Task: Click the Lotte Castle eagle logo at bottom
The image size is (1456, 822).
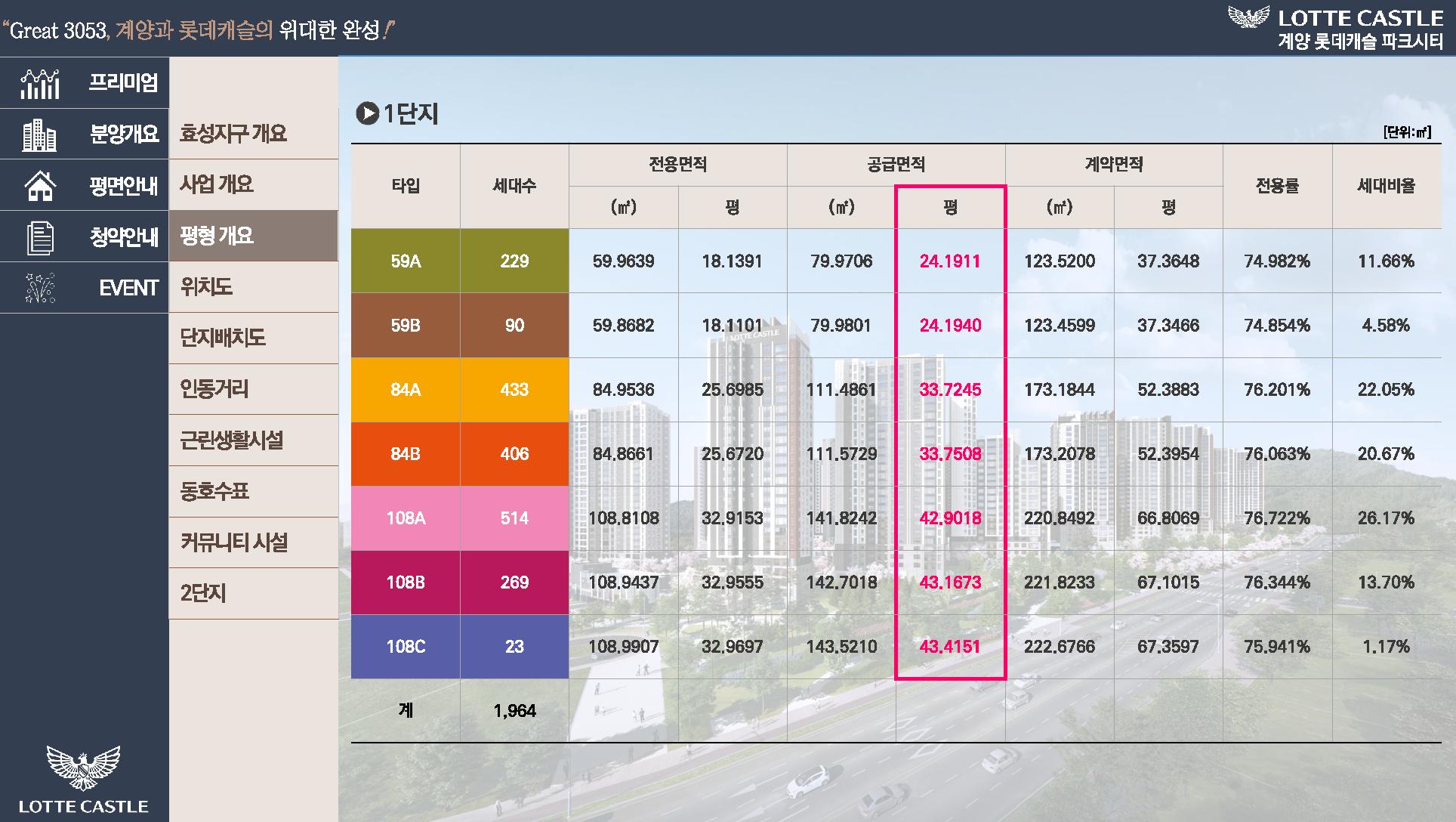Action: 83,768
